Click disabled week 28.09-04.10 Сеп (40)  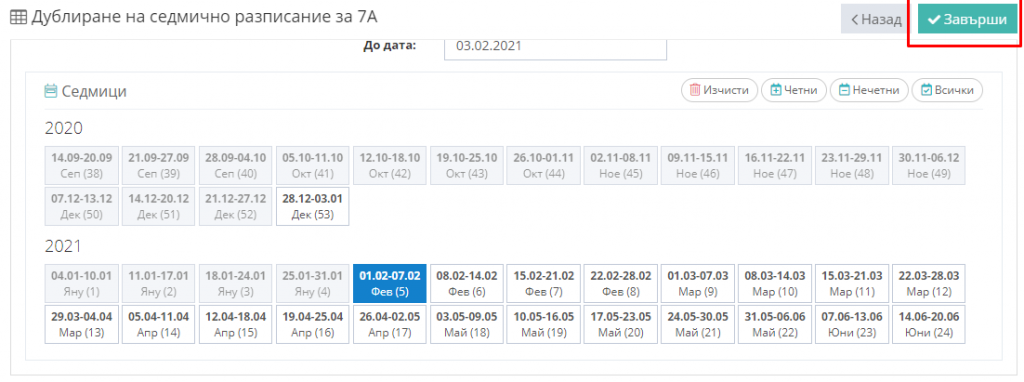(x=235, y=165)
